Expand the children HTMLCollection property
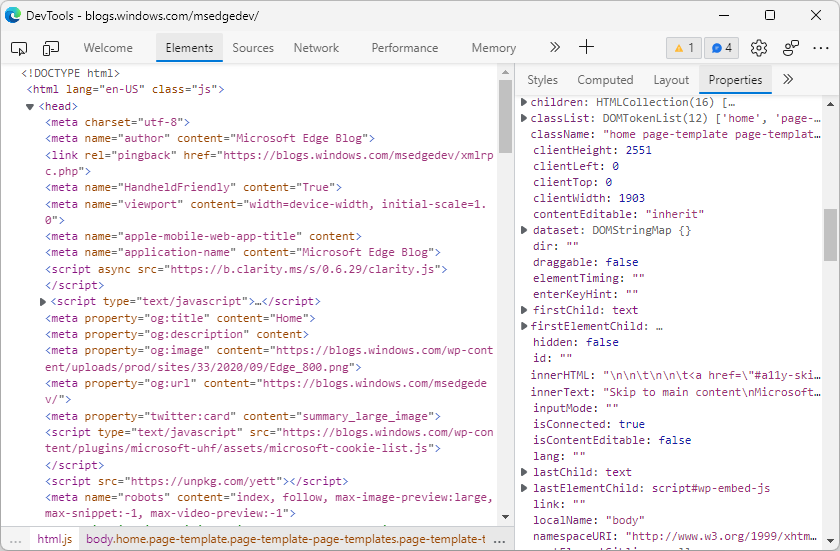 tap(524, 102)
